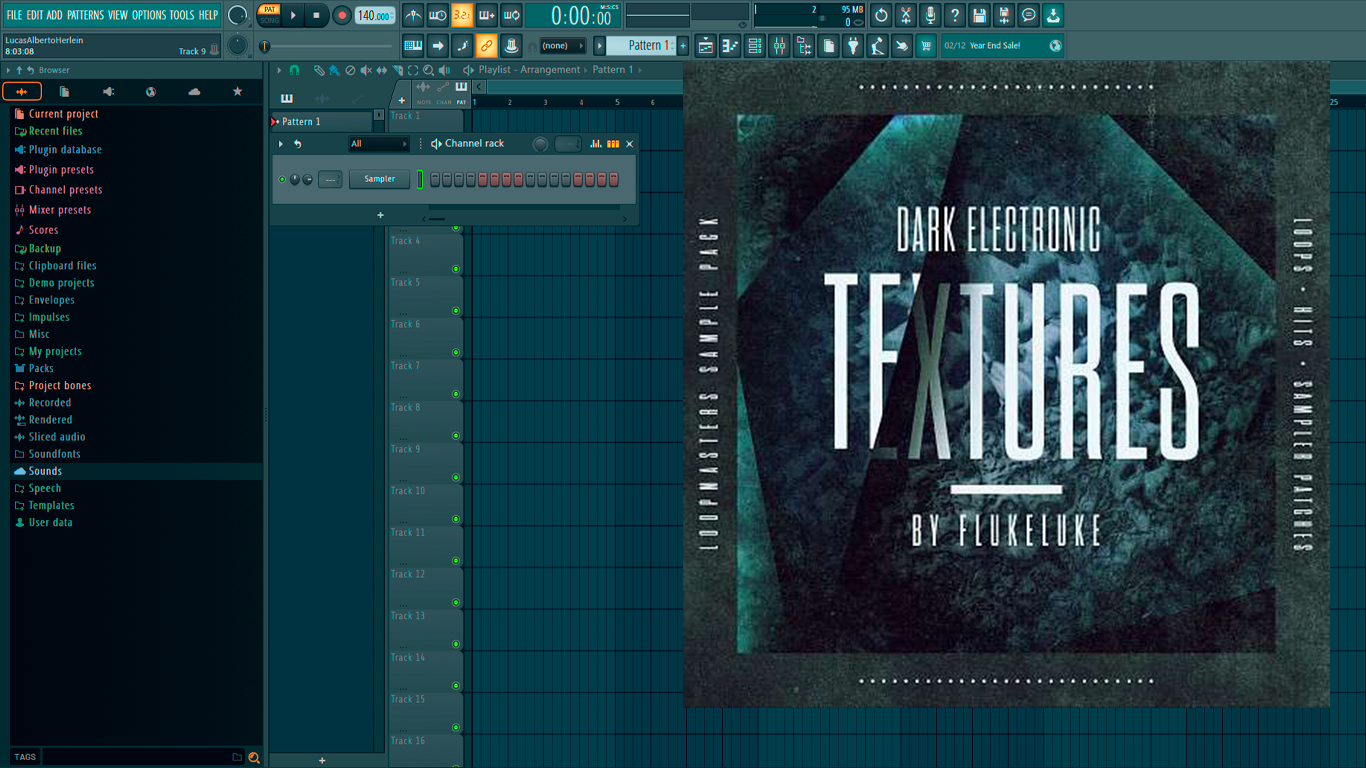The height and width of the screenshot is (768, 1366).
Task: Open the plugin picker plug icon
Action: coord(853,46)
